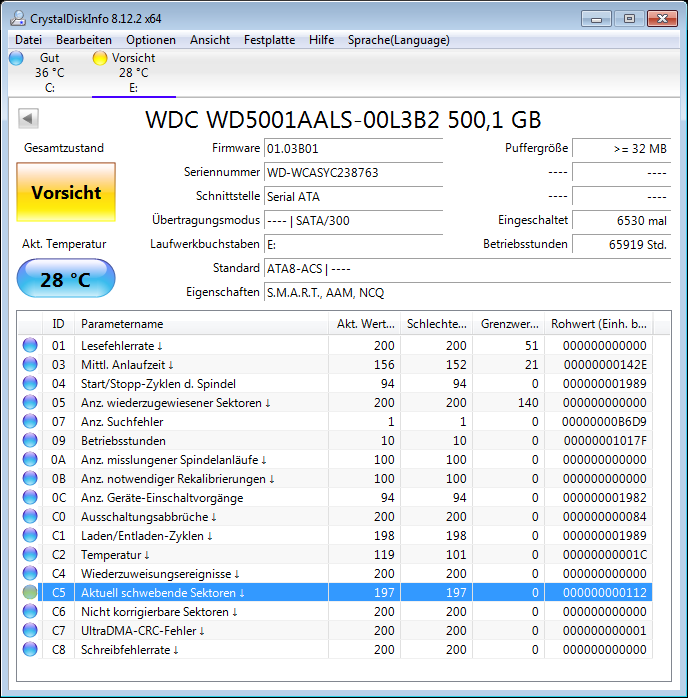
Task: Click the Schnittstelle field Serial ATA
Action: (x=354, y=197)
